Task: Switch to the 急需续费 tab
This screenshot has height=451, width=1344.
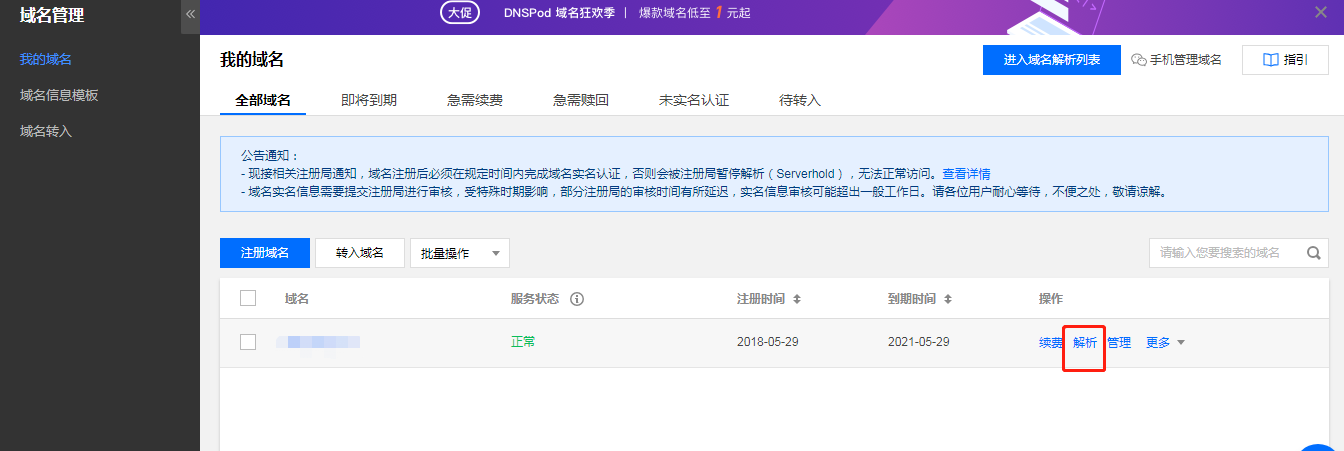Action: pyautogui.click(x=475, y=100)
